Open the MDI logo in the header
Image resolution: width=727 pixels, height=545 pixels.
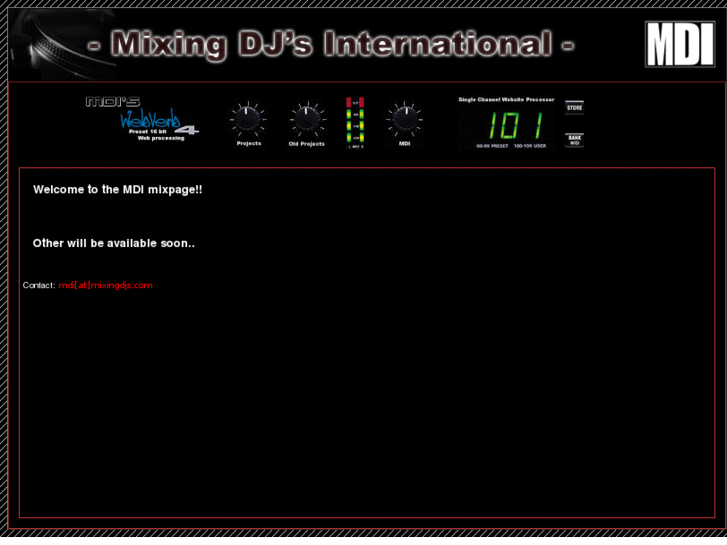pos(680,44)
